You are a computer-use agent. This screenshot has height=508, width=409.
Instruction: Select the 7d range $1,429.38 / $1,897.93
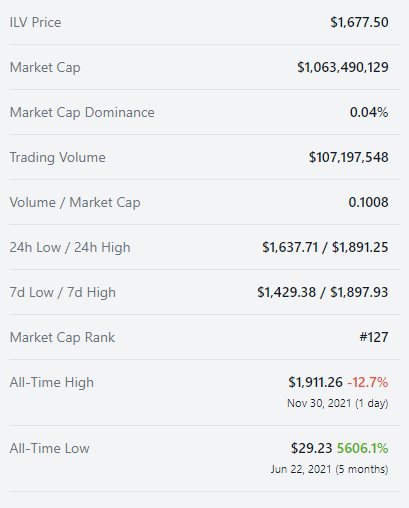[x=323, y=292]
